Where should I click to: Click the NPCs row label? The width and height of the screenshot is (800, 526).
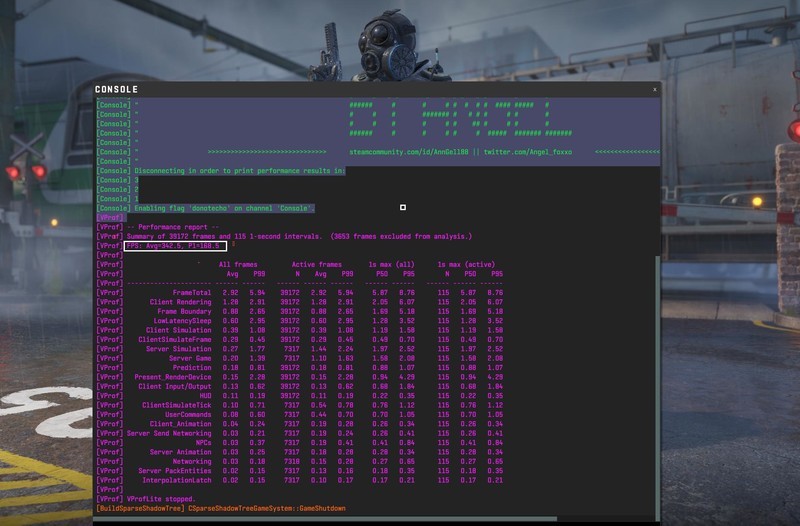[204, 442]
